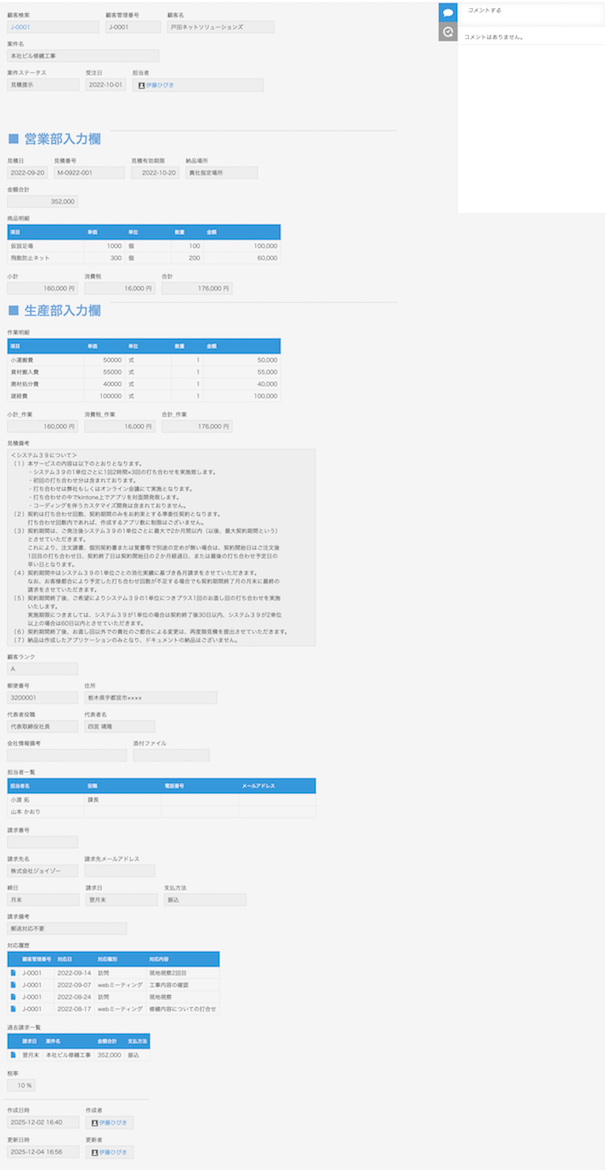Open record icon for 2022-08-17 webミーティング row
Image resolution: width=605 pixels, height=1170 pixels.
tap(14, 1009)
